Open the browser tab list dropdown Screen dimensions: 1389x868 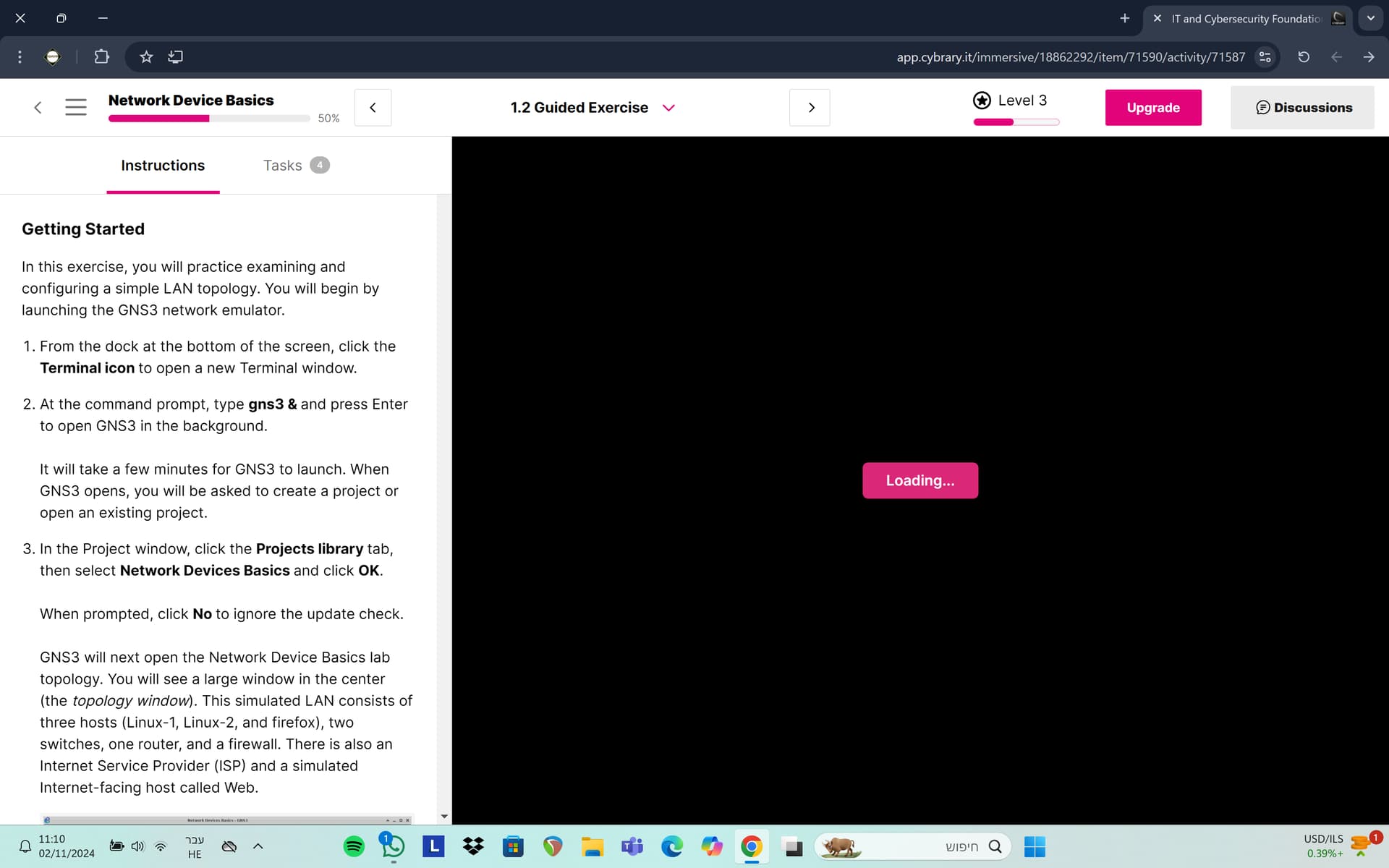[x=1370, y=18]
